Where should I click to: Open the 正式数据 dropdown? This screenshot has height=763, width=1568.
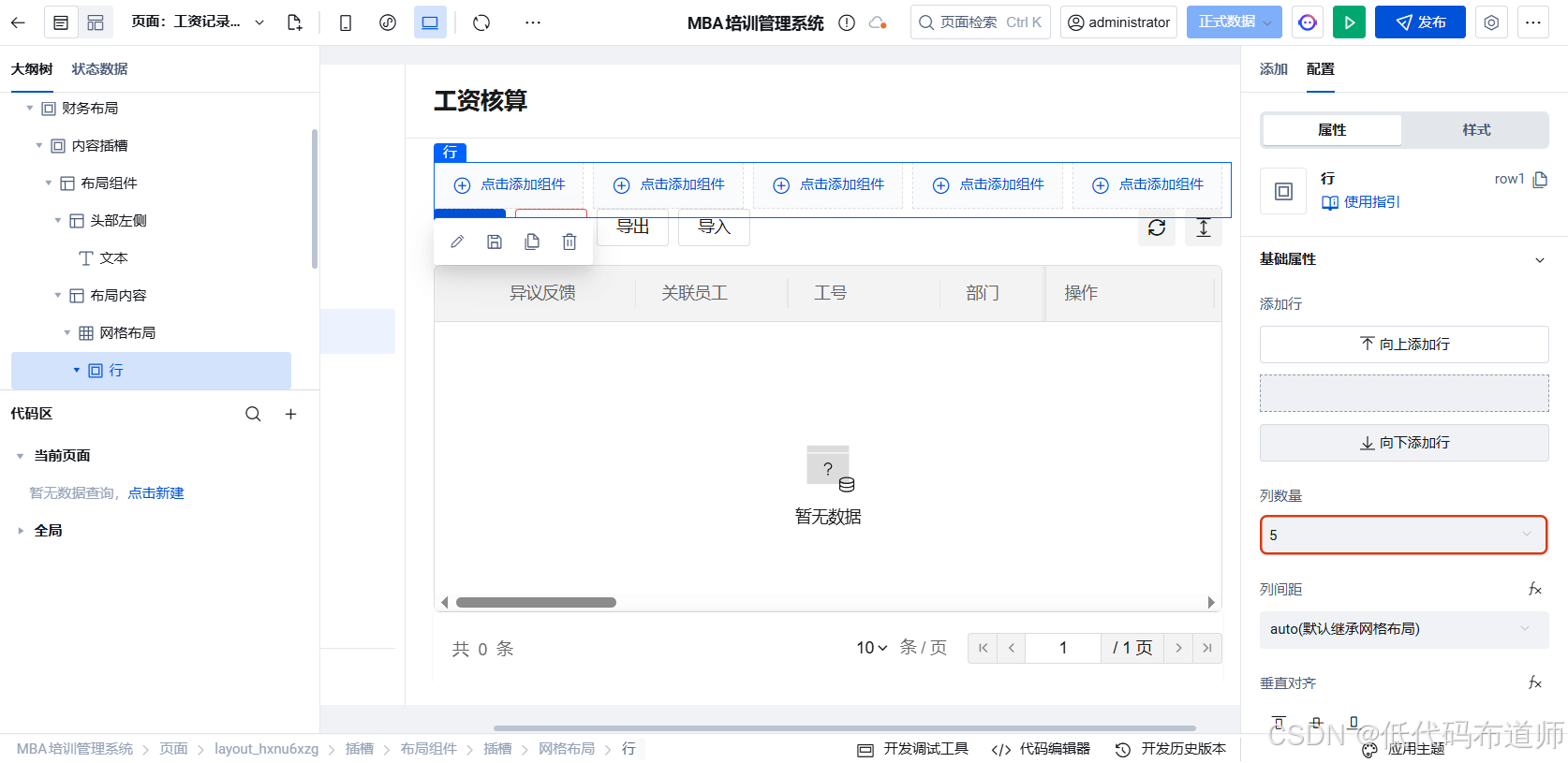(x=1234, y=22)
